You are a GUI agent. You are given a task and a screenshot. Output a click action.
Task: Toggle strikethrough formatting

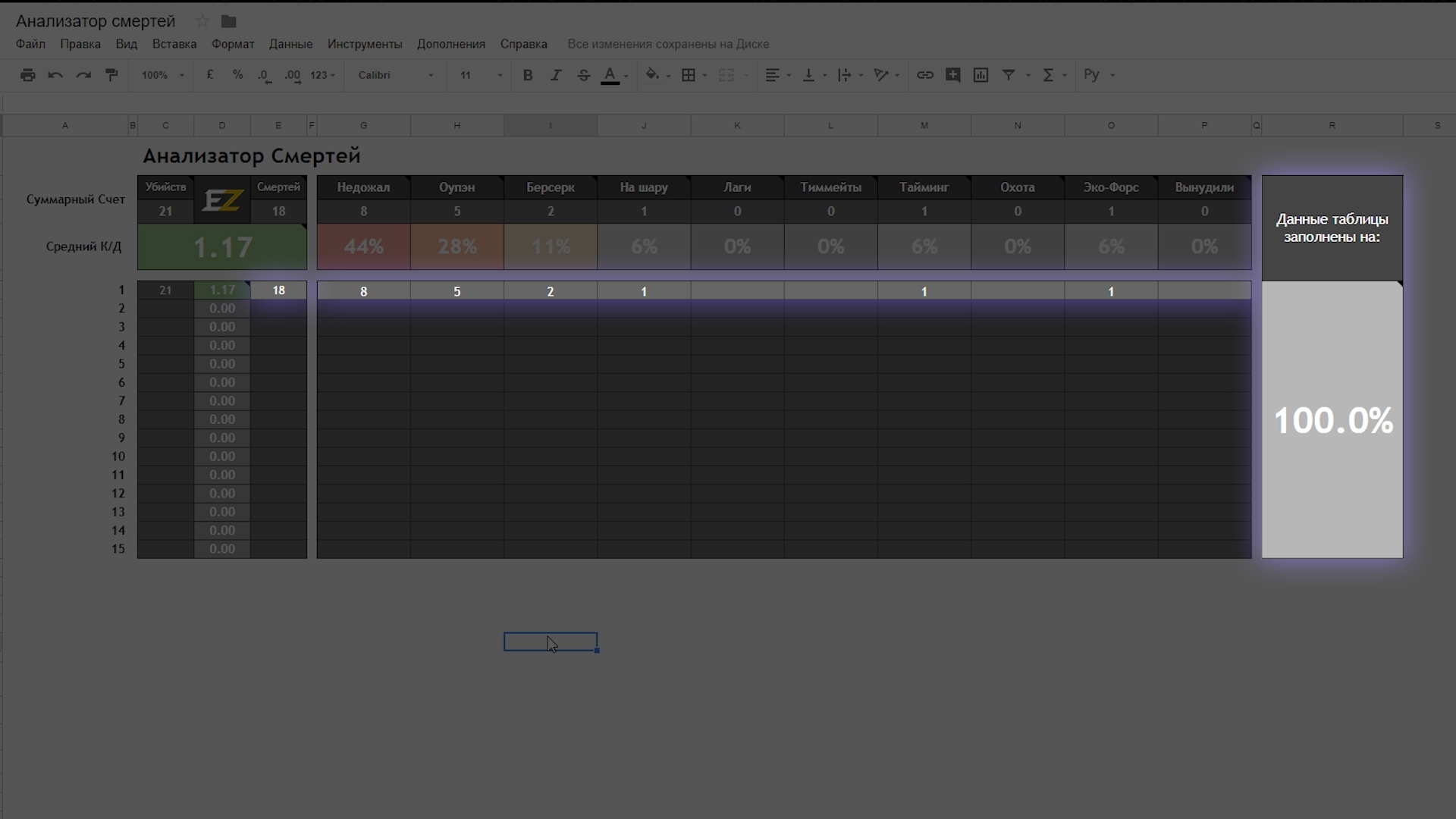pos(583,75)
